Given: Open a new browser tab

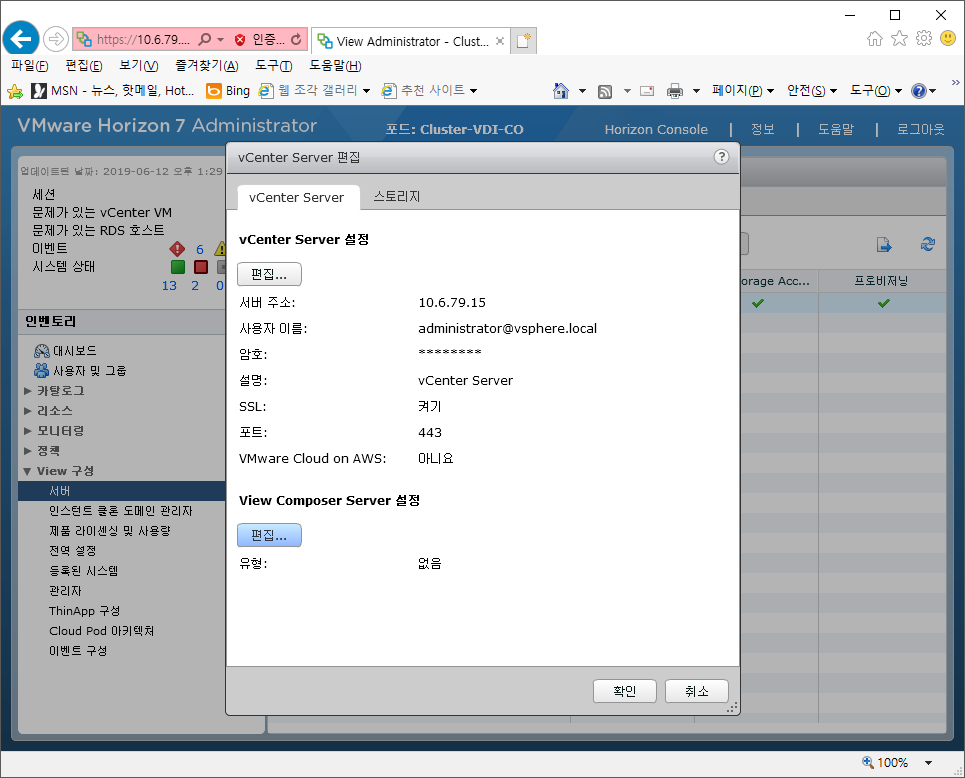Looking at the screenshot, I should (523, 41).
